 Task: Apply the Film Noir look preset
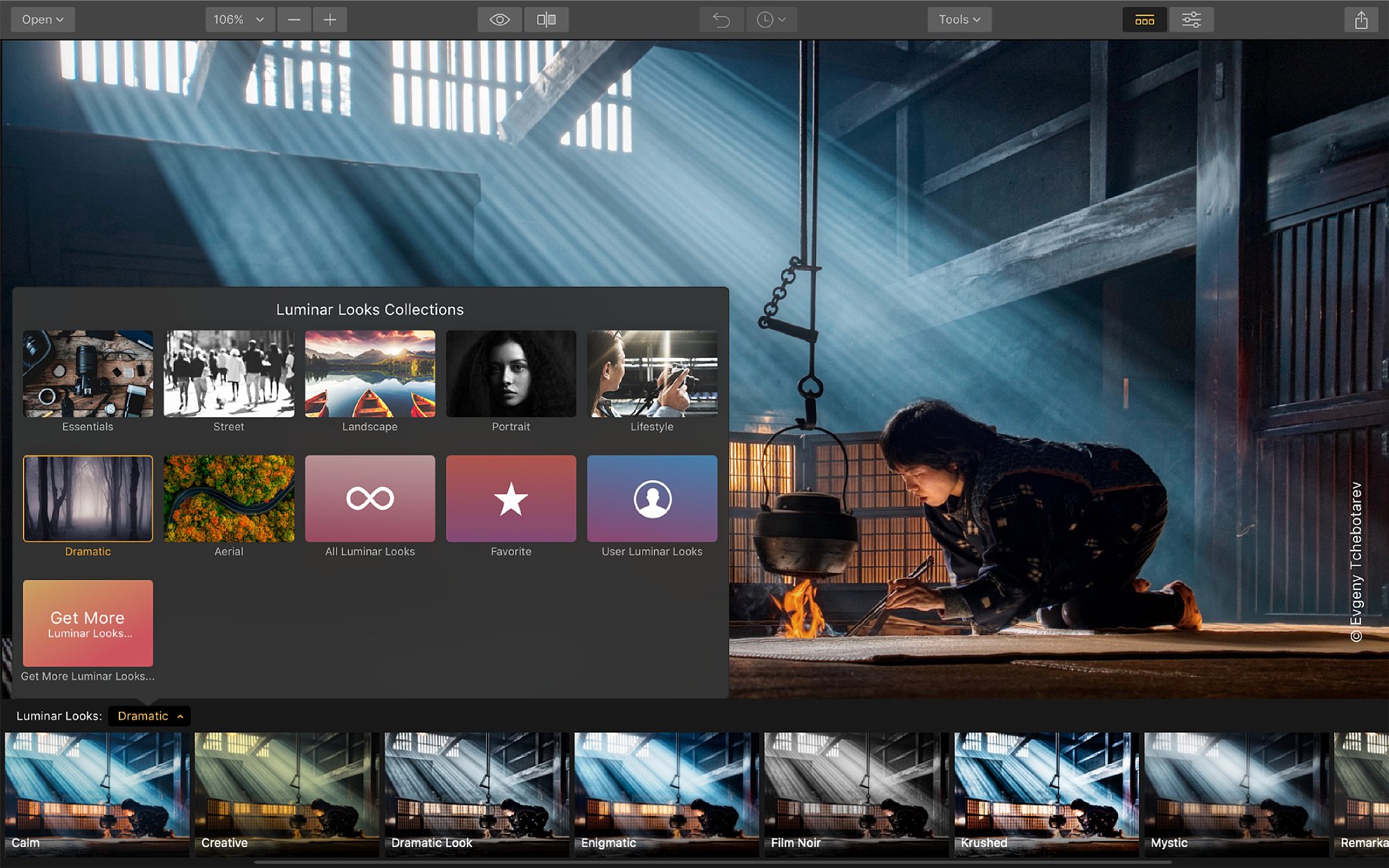click(857, 794)
